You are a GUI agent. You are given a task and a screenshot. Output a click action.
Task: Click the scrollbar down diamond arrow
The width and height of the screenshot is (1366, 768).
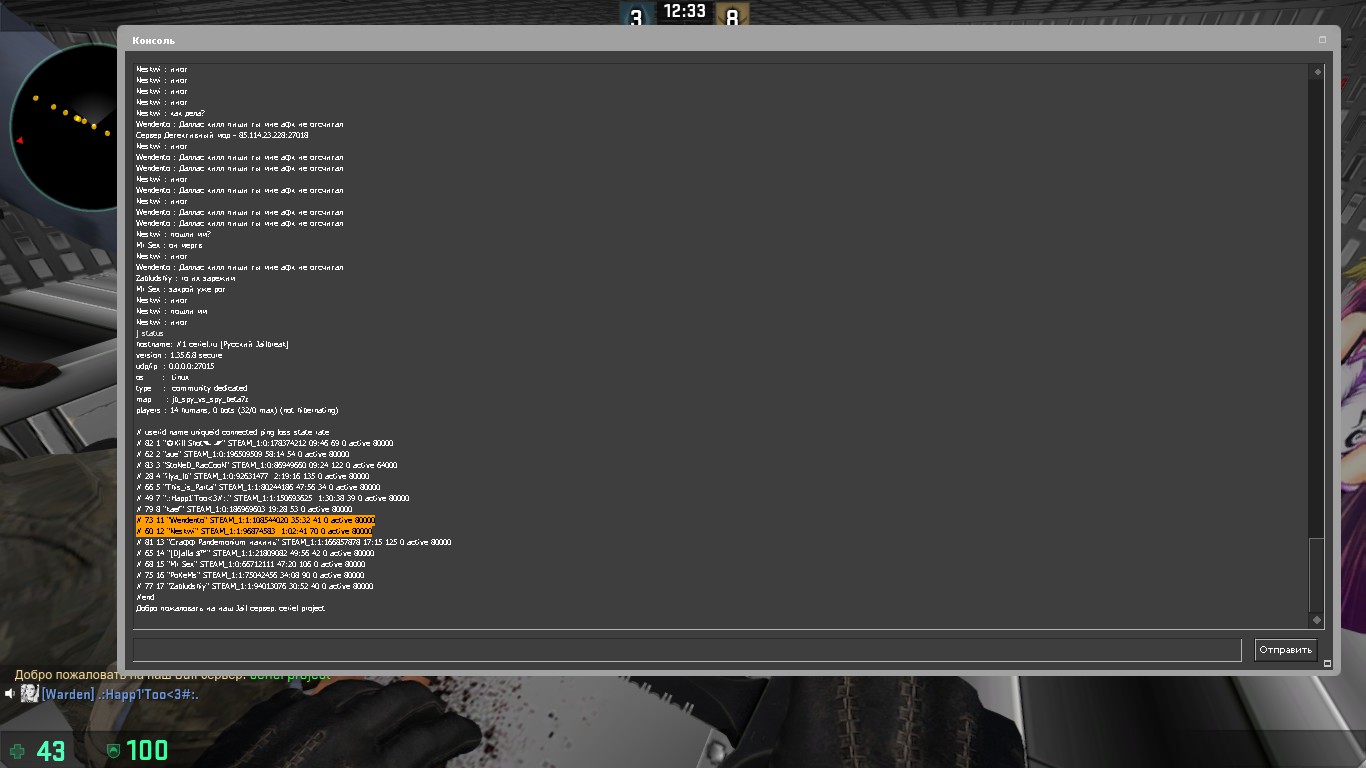pyautogui.click(x=1317, y=620)
